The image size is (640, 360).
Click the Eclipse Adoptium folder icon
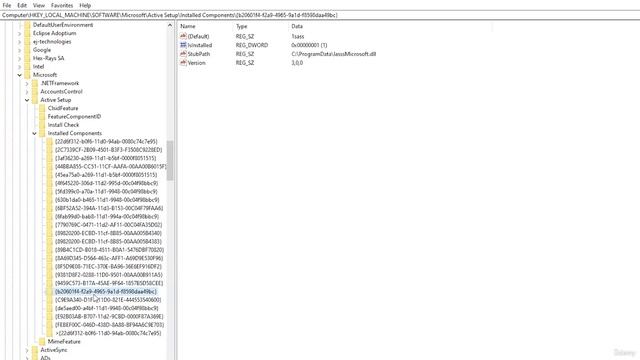(27, 33)
